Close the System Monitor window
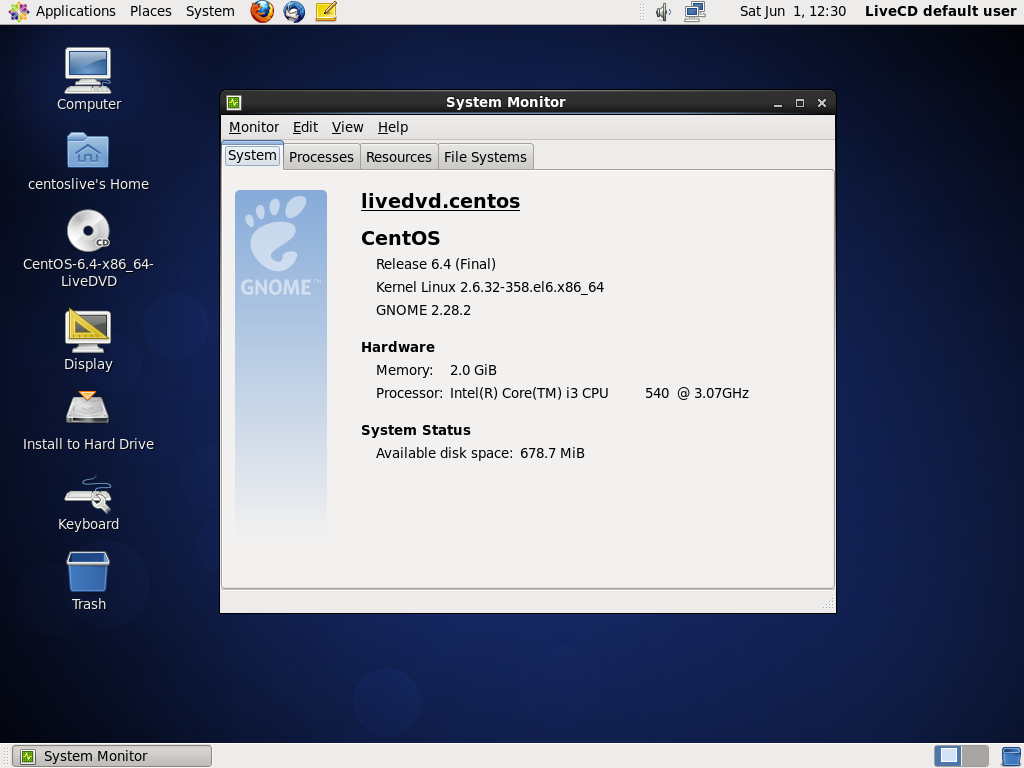Image resolution: width=1024 pixels, height=768 pixels. pyautogui.click(x=822, y=103)
